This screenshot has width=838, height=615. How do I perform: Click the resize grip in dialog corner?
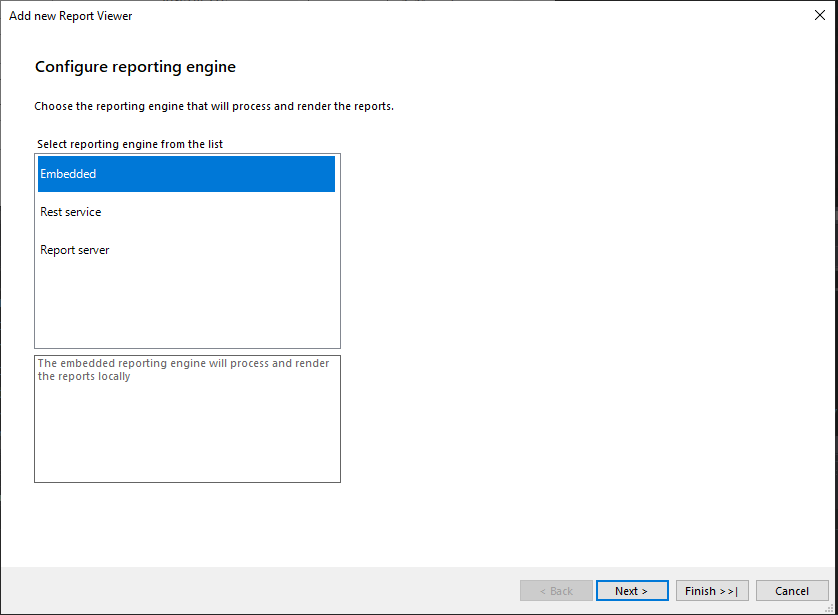(831, 608)
